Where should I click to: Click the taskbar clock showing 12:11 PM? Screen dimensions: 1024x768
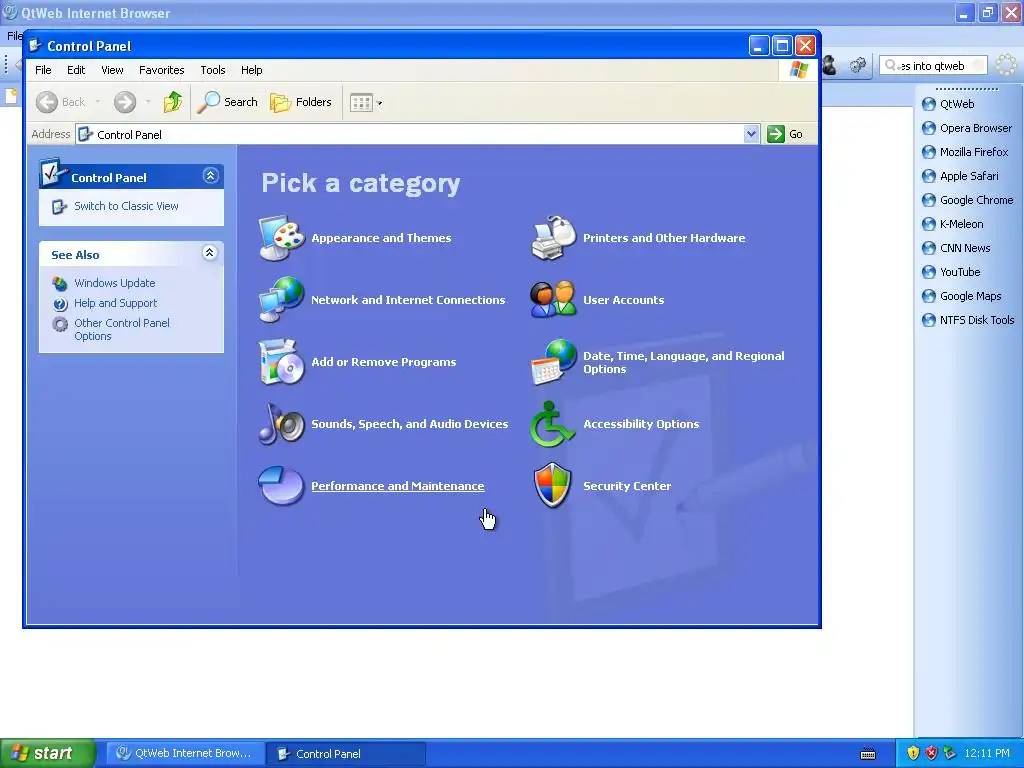pos(987,753)
